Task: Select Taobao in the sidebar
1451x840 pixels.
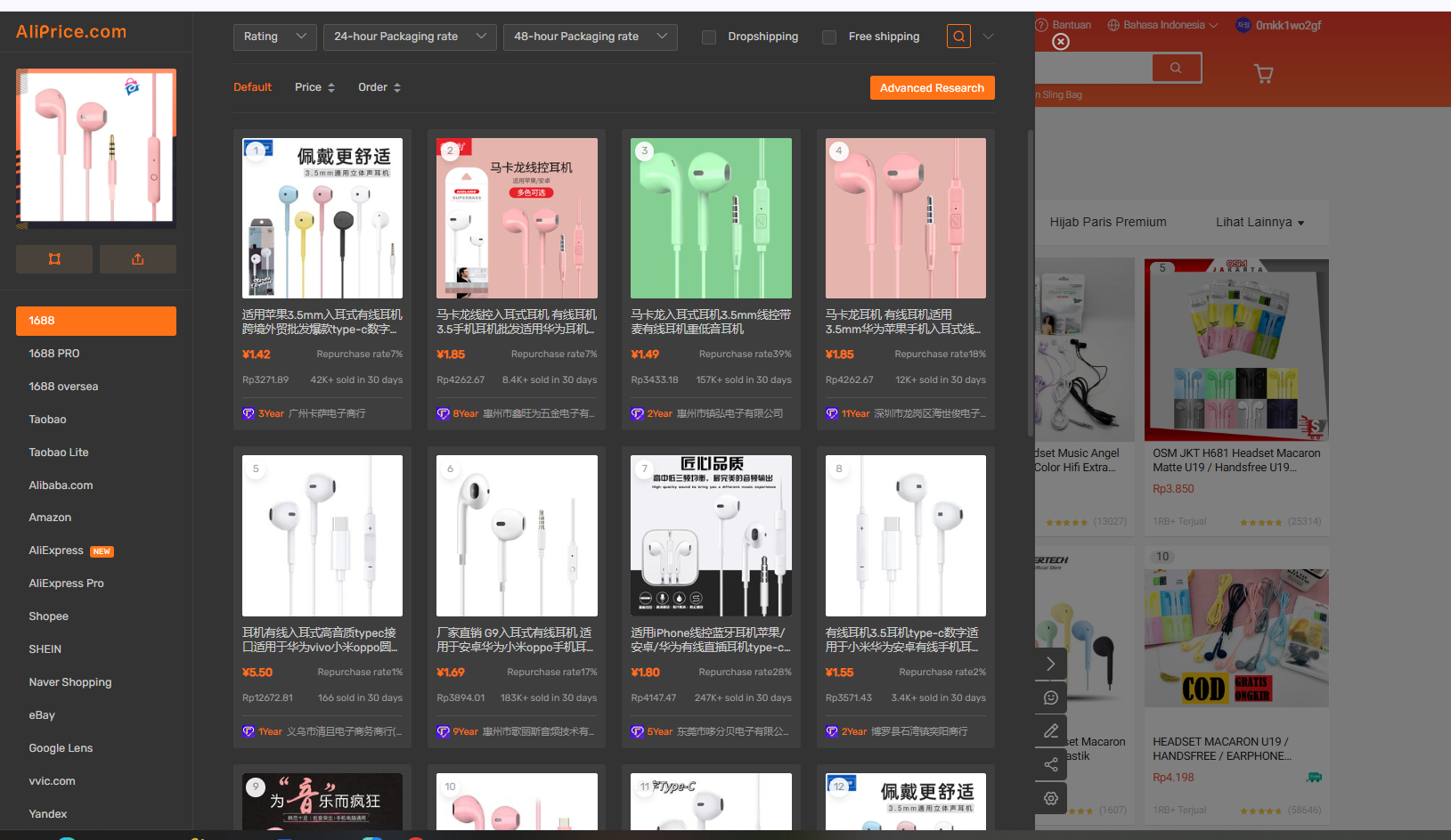Action: (47, 420)
